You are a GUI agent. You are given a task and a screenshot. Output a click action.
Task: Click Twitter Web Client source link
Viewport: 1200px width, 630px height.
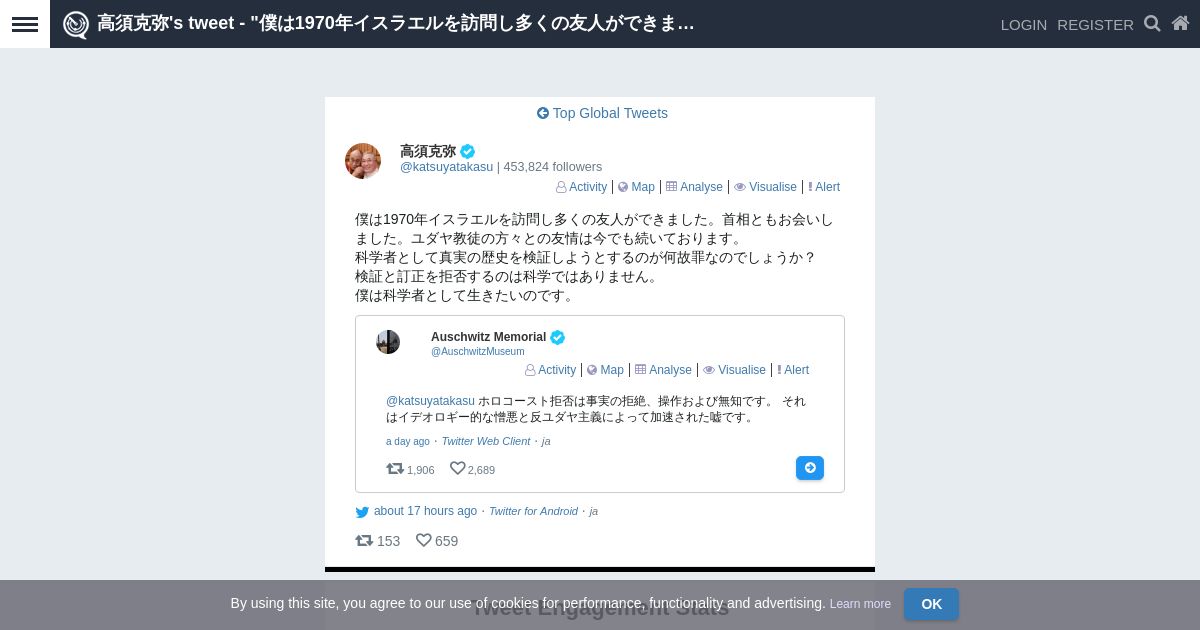coord(486,441)
